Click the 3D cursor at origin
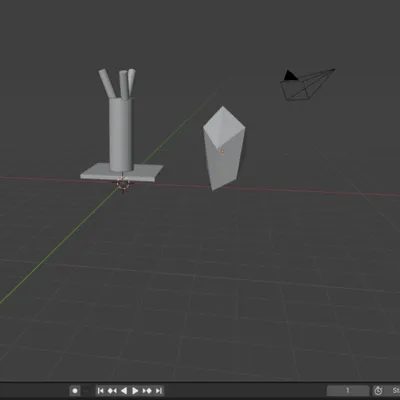 click(x=123, y=183)
